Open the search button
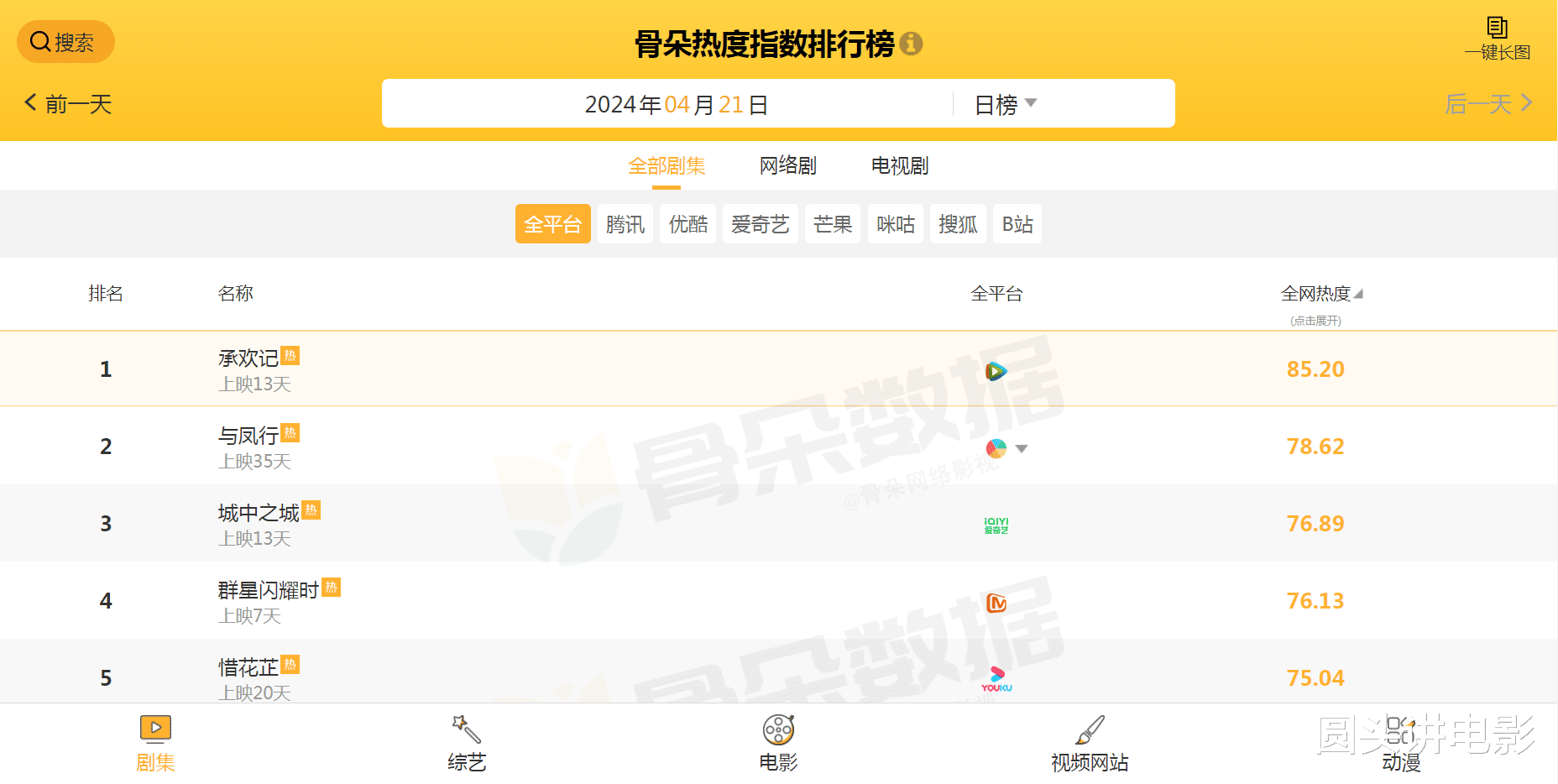The height and width of the screenshot is (784, 1558). (x=65, y=42)
